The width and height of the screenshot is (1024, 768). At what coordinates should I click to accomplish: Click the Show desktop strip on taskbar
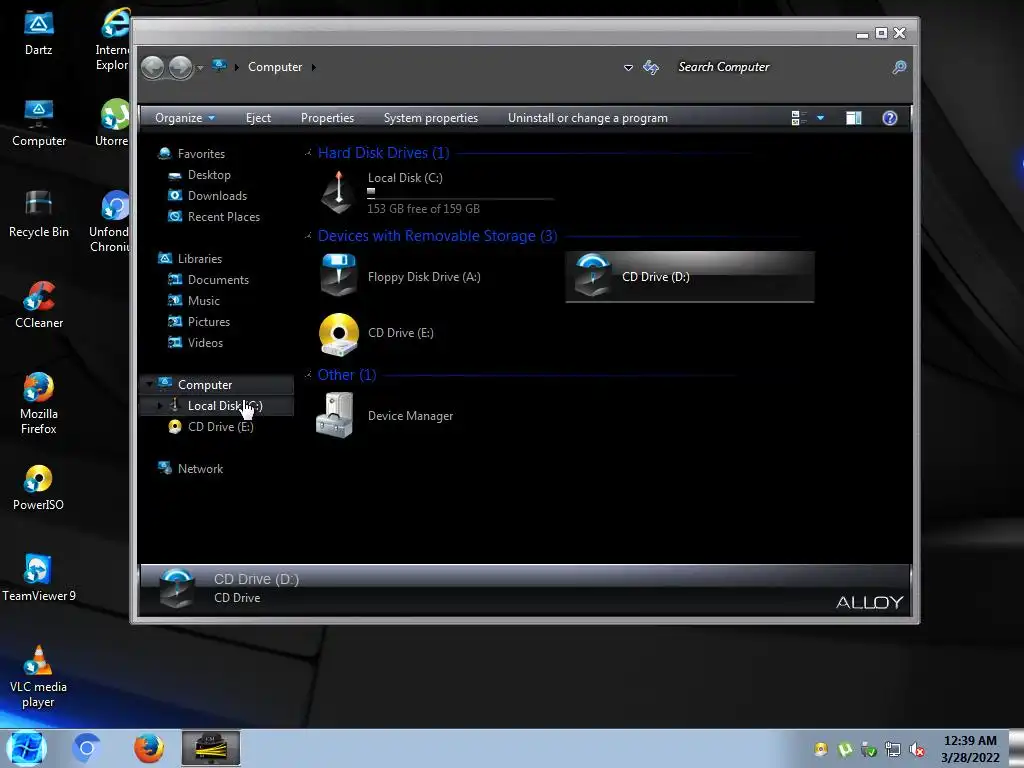(1017, 748)
